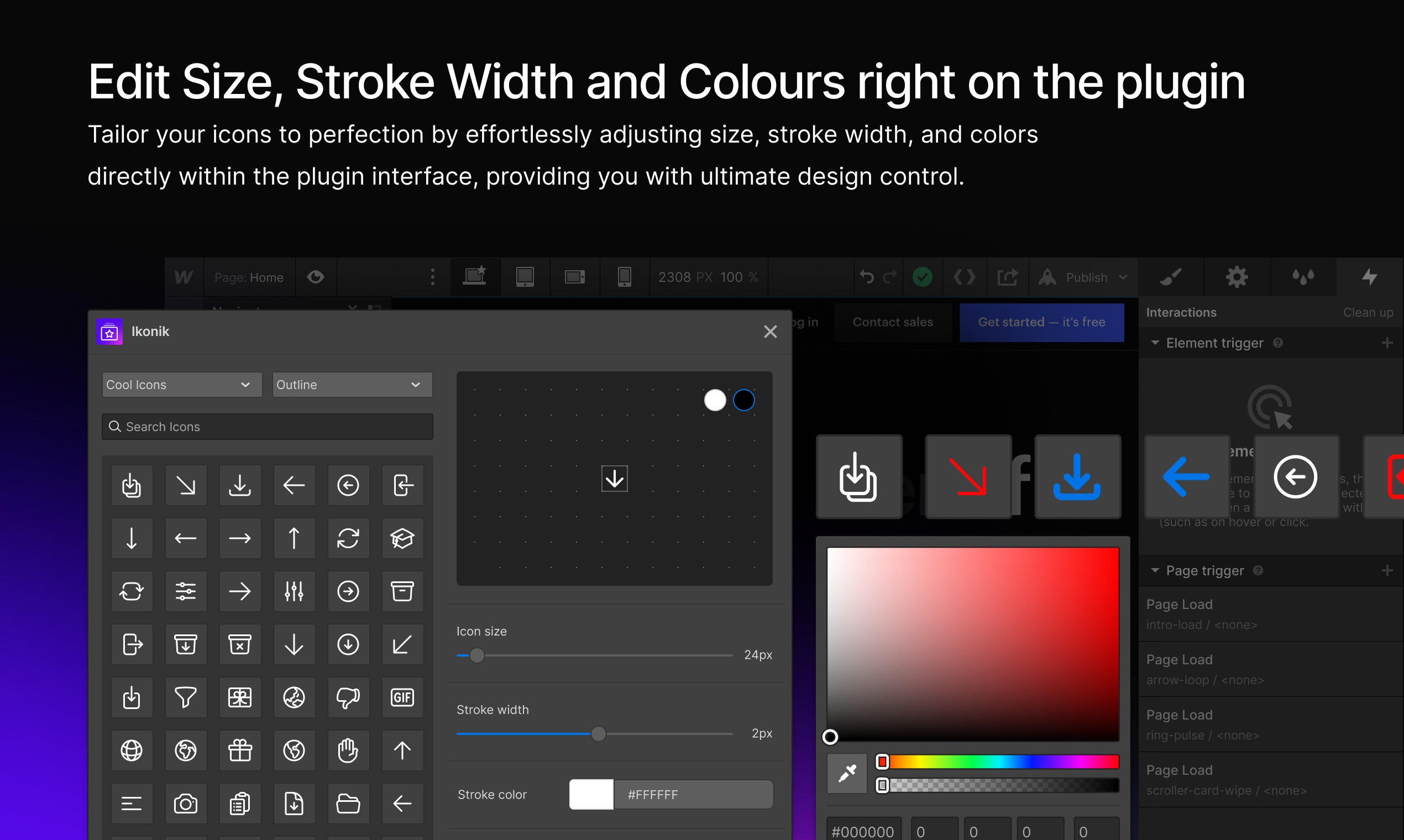
Task: Switch to mobile portrait breakpoint
Action: [625, 277]
